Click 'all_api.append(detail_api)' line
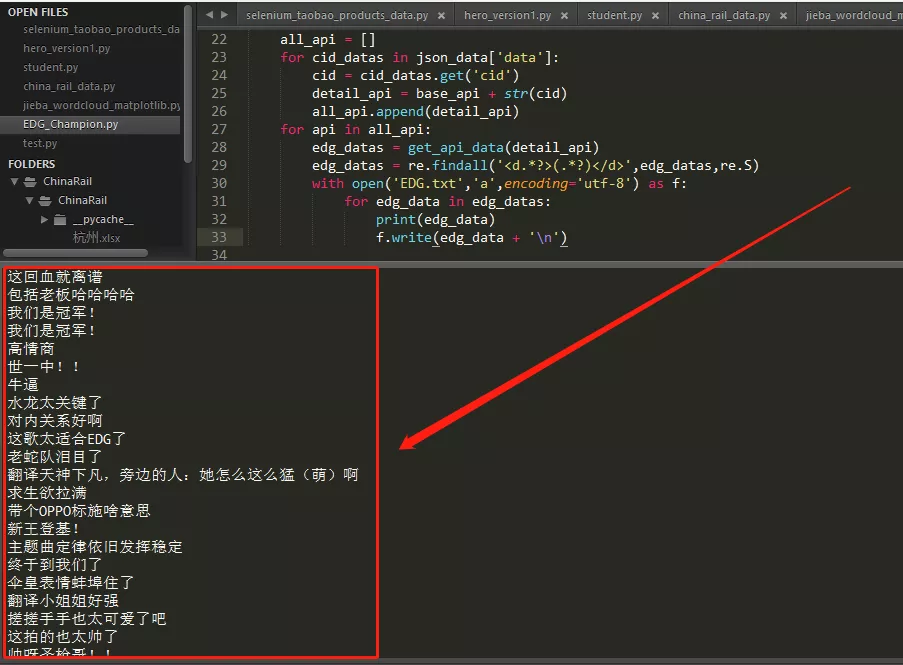The image size is (903, 665). [415, 112]
